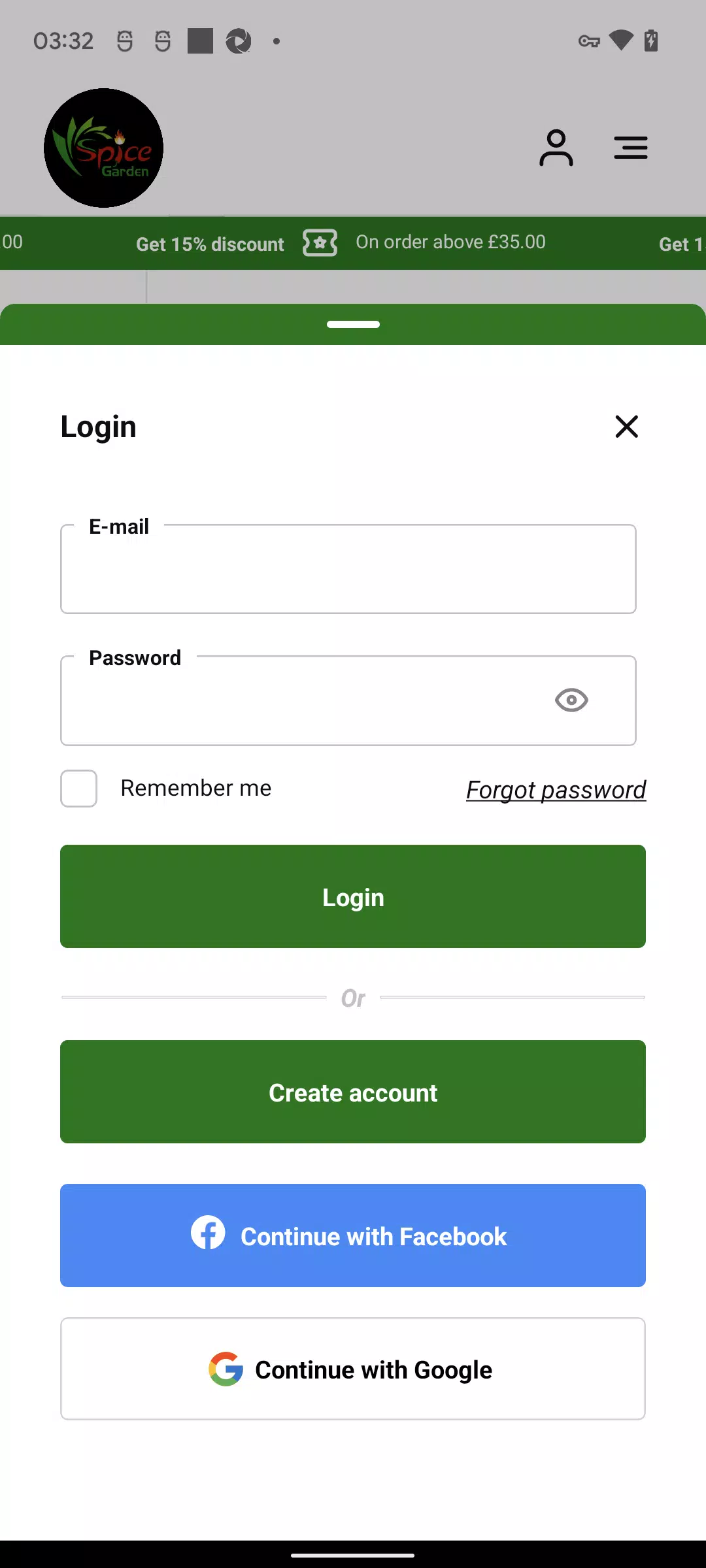Image resolution: width=706 pixels, height=1568 pixels.
Task: Select Continue with Facebook
Action: click(353, 1235)
